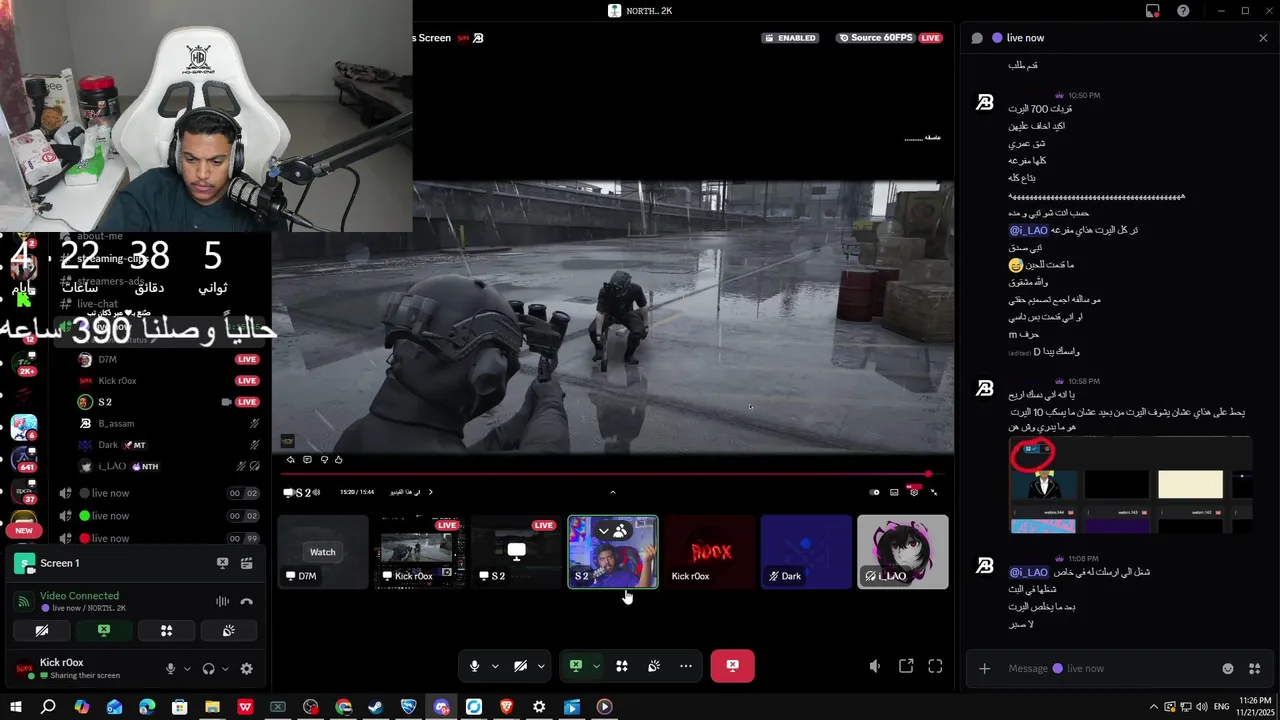Open activities launcher in user panel

coord(166,631)
